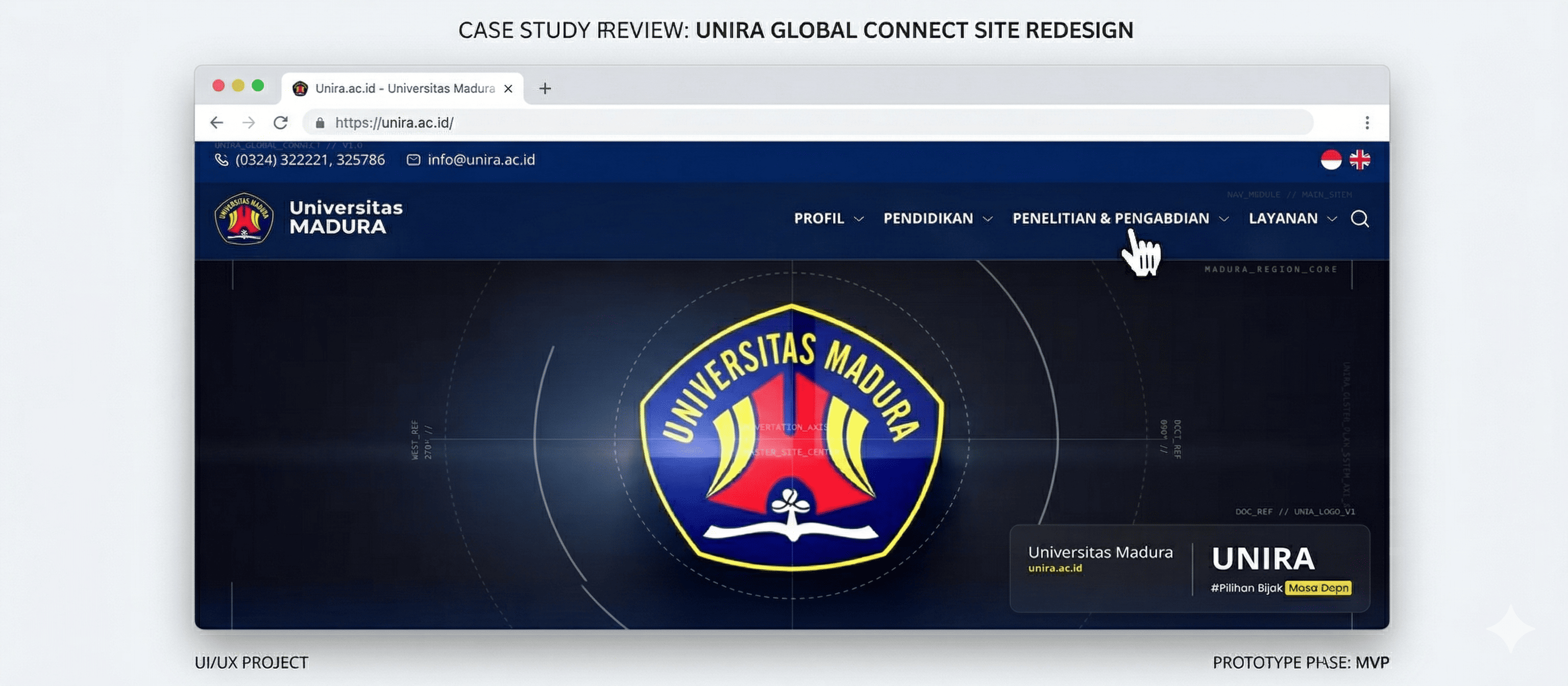Open the browser three-dot menu
The image size is (1568, 686).
point(1367,123)
